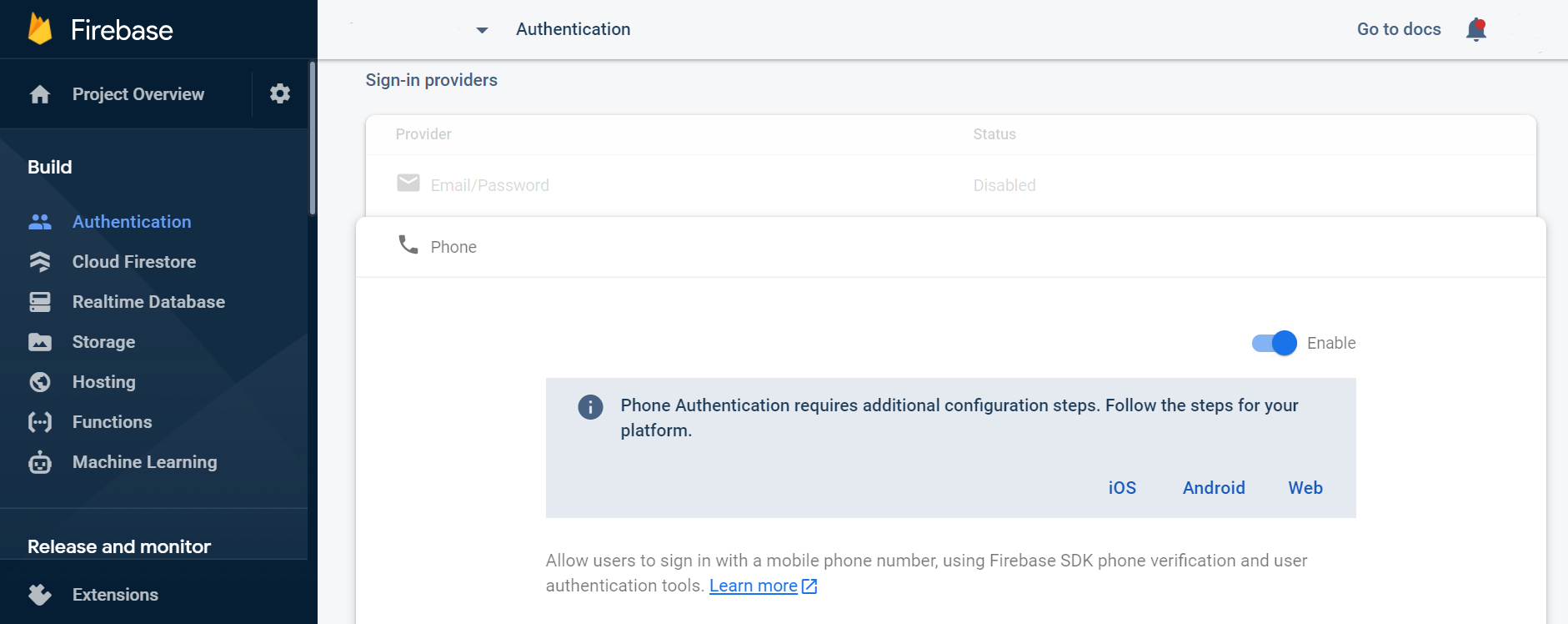
Task: Click the Email/Password provider row
Action: [x=951, y=185]
